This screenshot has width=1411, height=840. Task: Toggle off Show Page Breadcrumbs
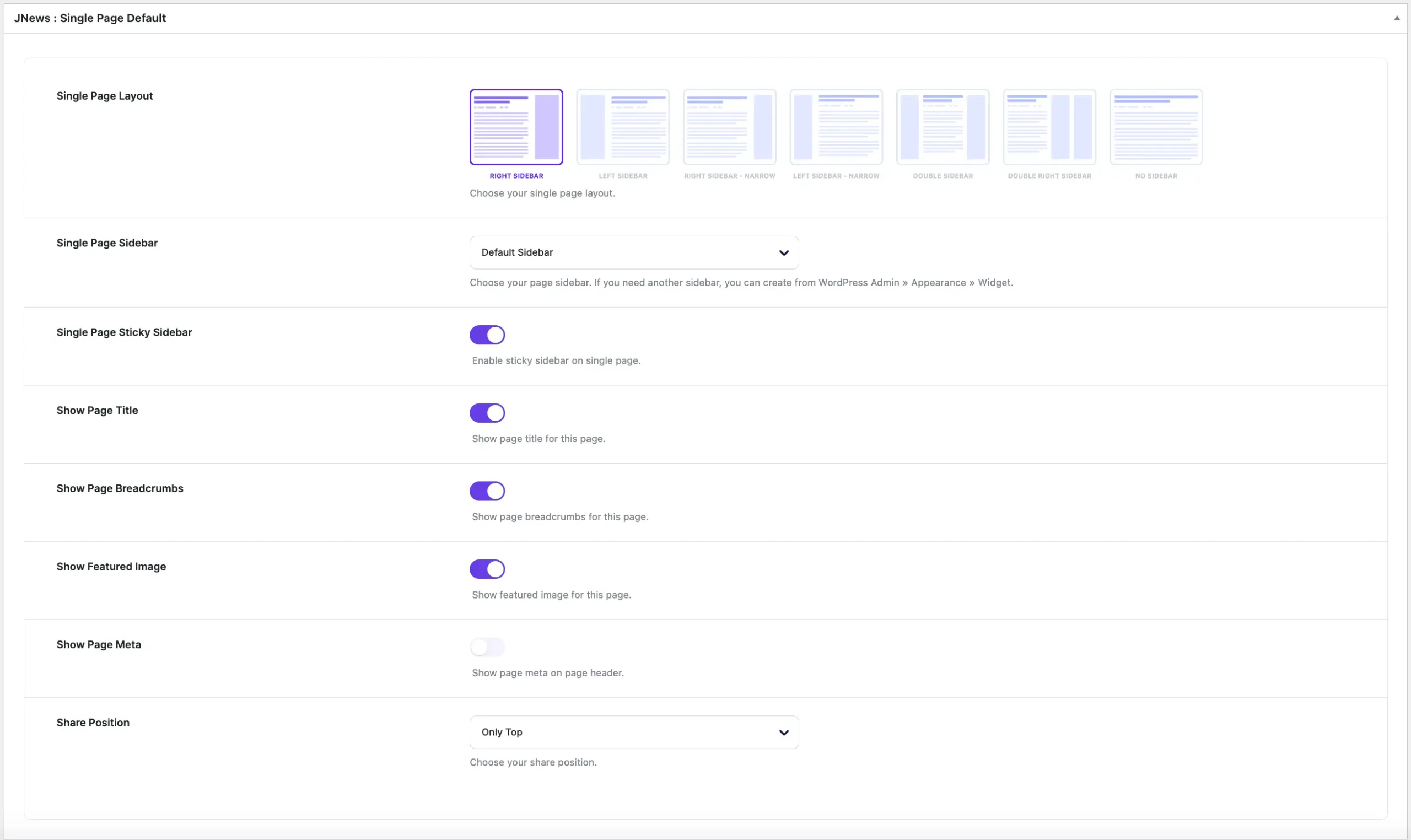(487, 491)
